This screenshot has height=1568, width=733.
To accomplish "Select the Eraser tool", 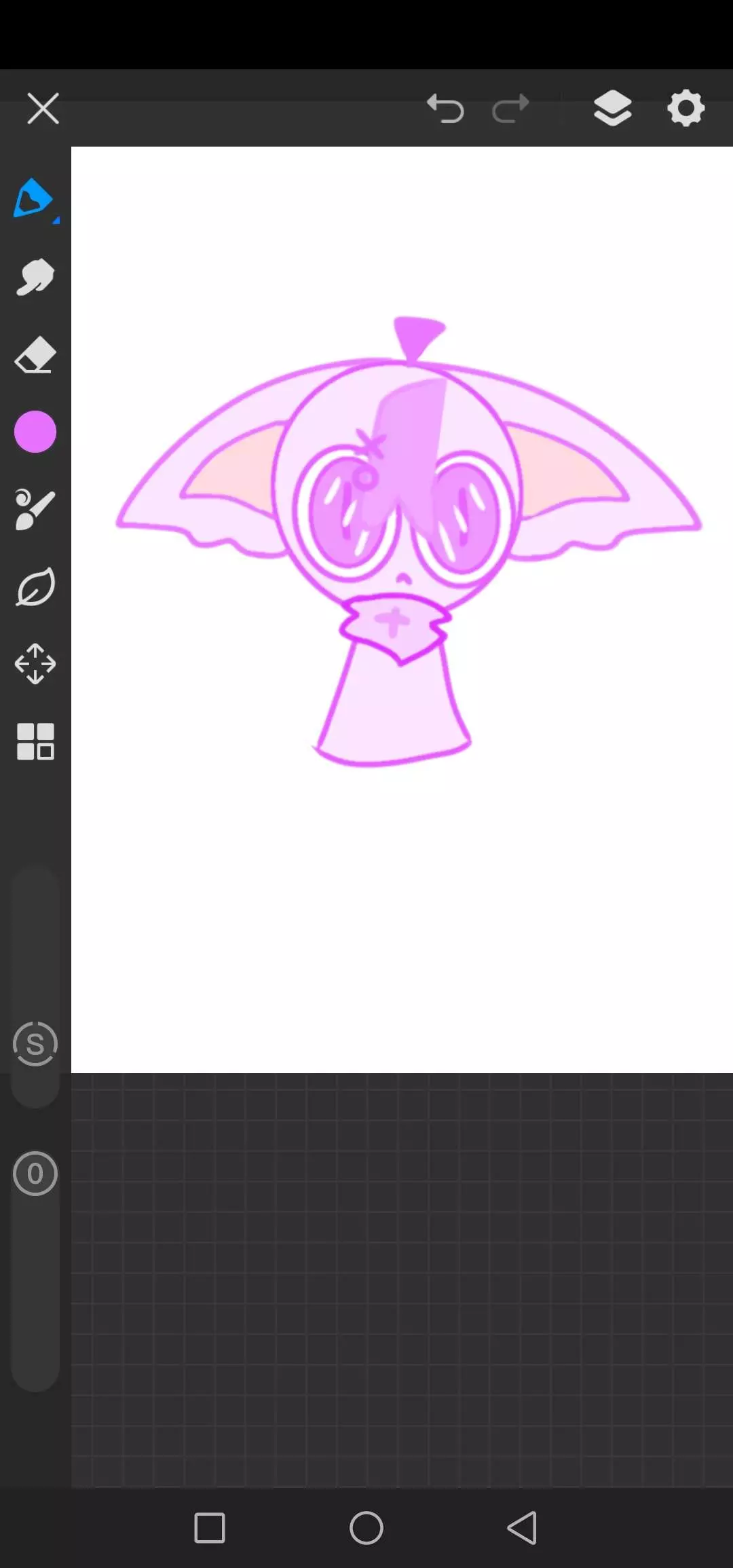I will click(x=35, y=354).
